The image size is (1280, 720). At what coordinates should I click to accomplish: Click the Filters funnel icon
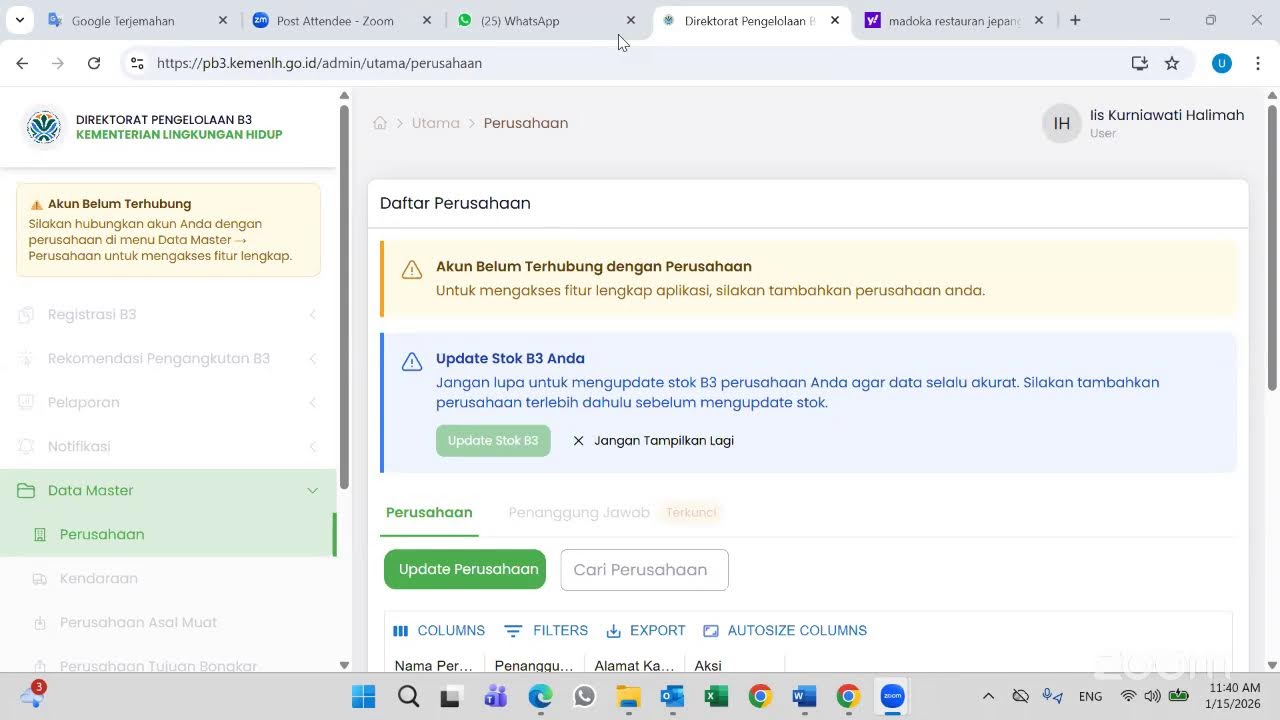click(513, 631)
